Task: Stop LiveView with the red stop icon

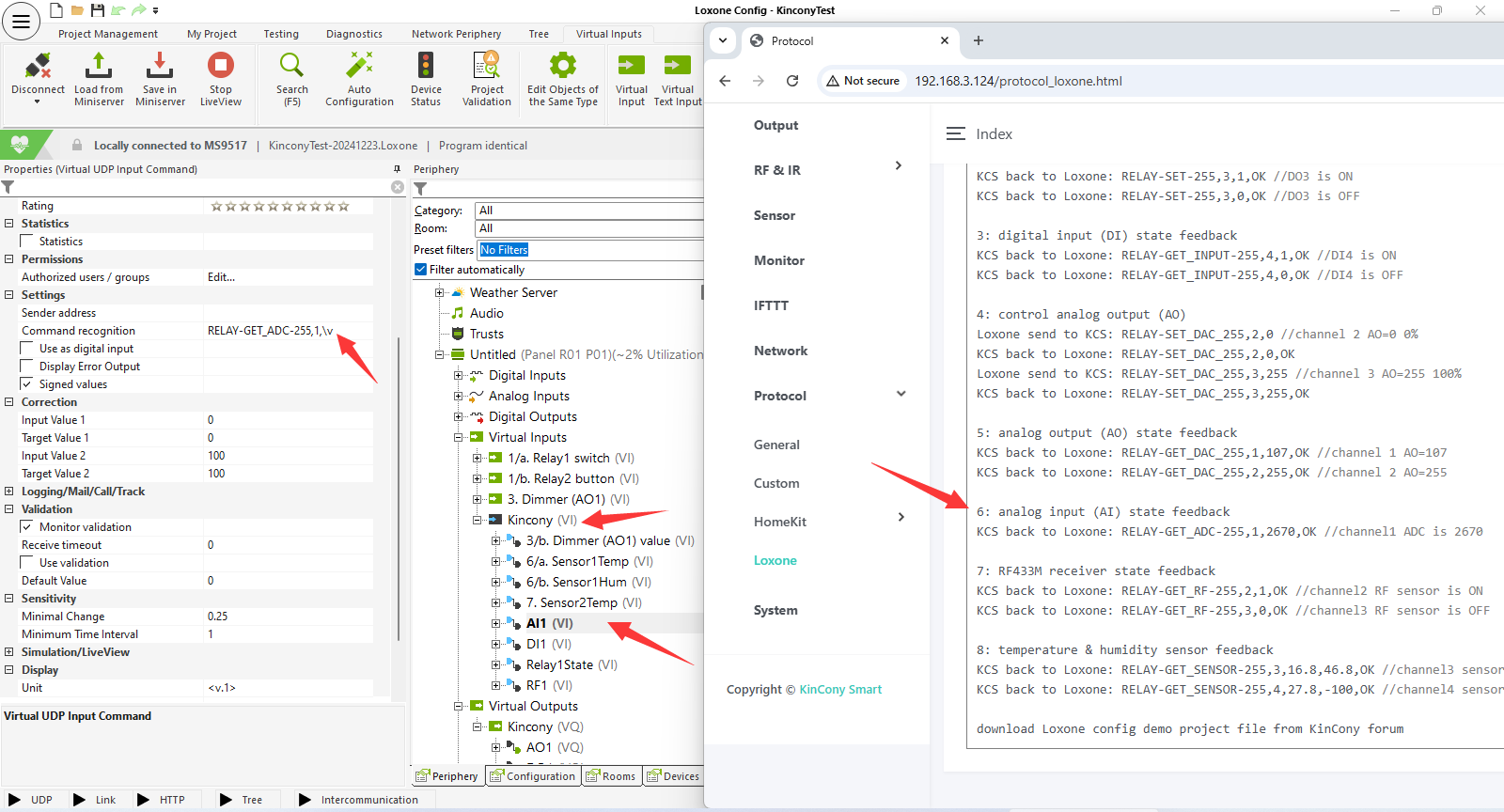Action: pyautogui.click(x=221, y=67)
